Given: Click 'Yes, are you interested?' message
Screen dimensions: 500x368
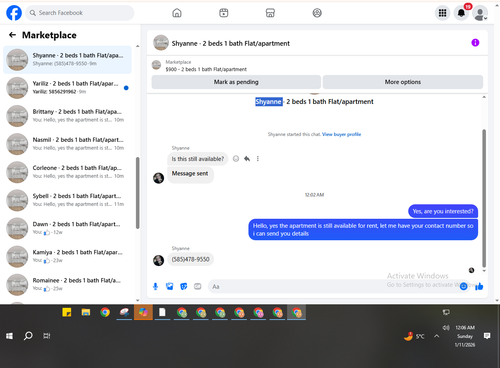Looking at the screenshot, I should (x=443, y=211).
